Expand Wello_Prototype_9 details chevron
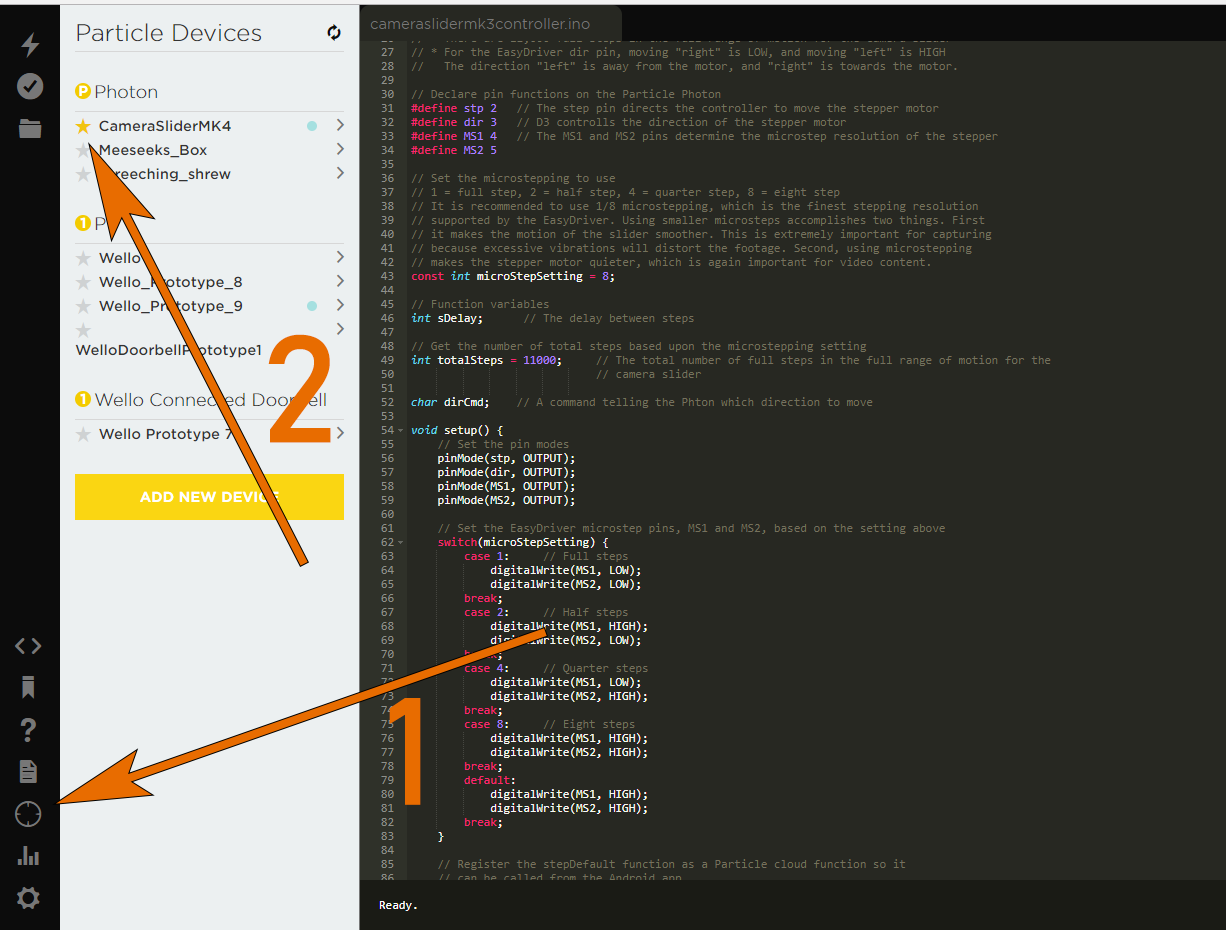Viewport: 1226px width, 930px height. pos(340,305)
